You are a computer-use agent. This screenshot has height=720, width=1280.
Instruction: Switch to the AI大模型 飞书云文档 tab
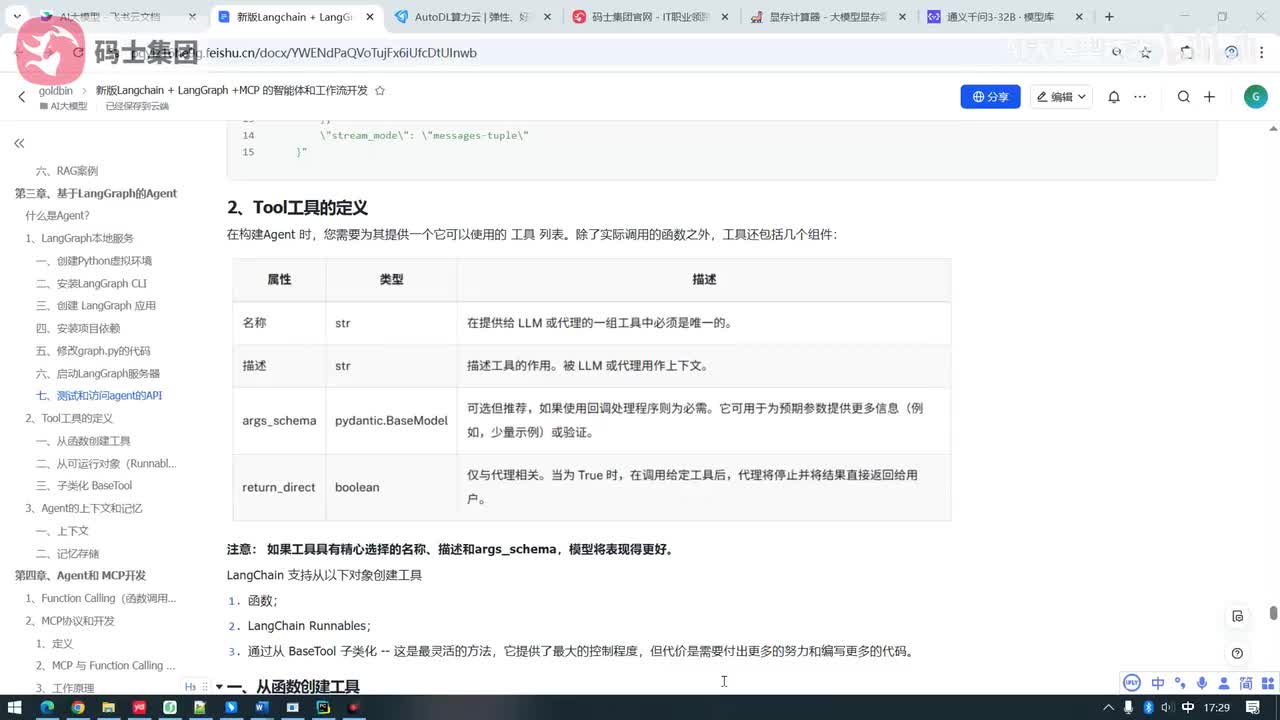point(121,17)
